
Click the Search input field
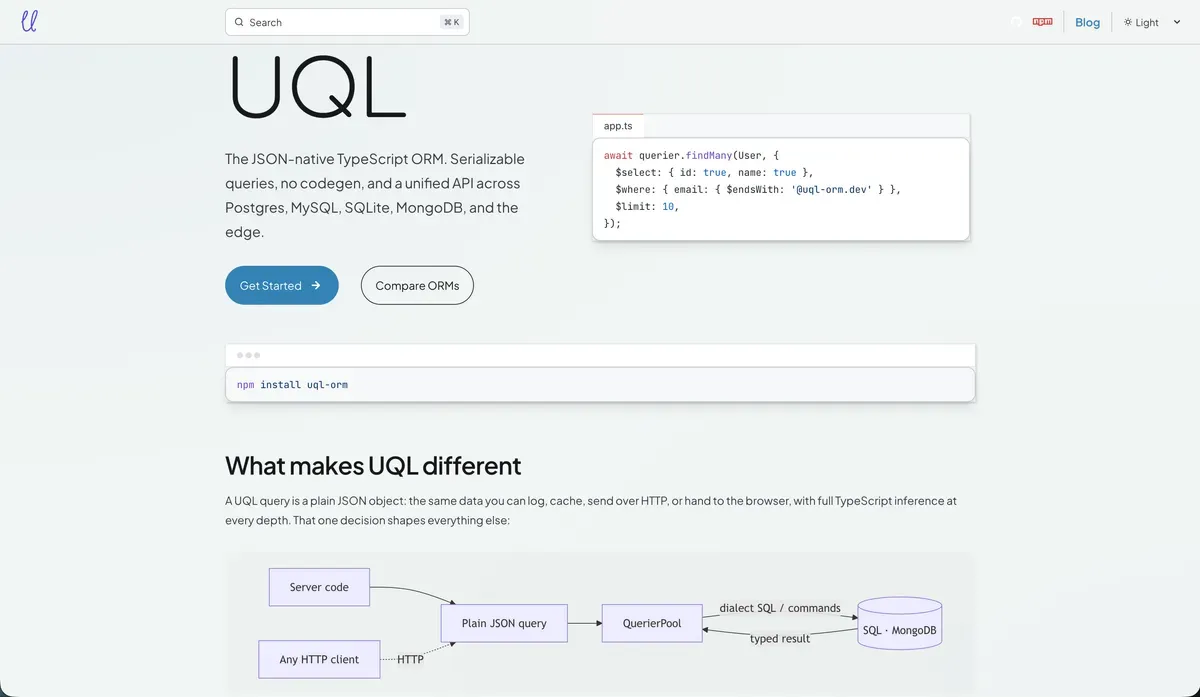click(347, 22)
